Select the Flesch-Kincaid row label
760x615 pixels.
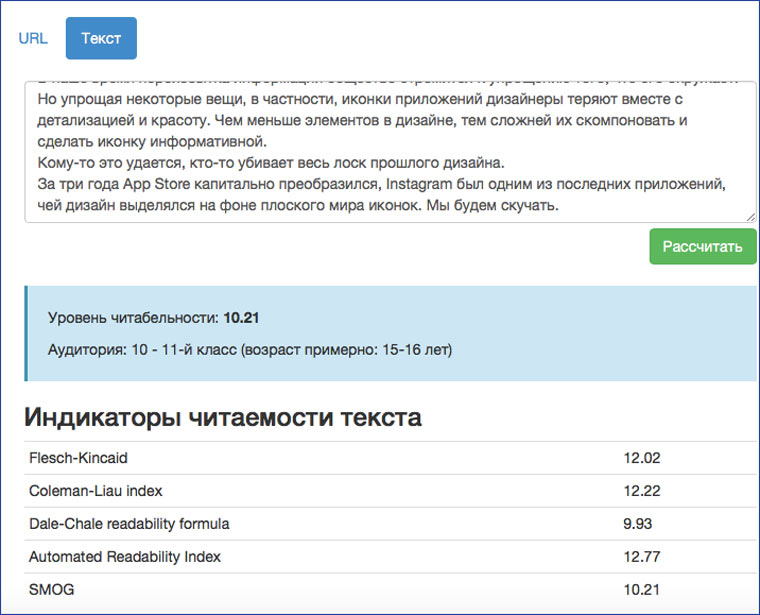[78, 458]
